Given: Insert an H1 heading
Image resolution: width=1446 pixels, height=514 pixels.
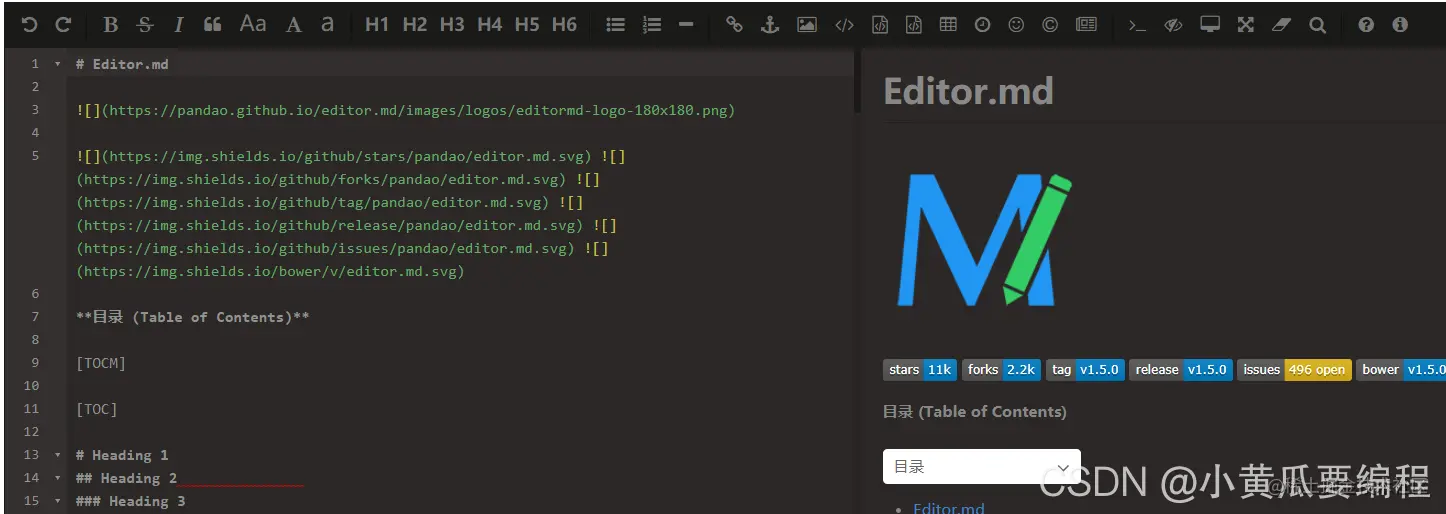Looking at the screenshot, I should coord(377,25).
